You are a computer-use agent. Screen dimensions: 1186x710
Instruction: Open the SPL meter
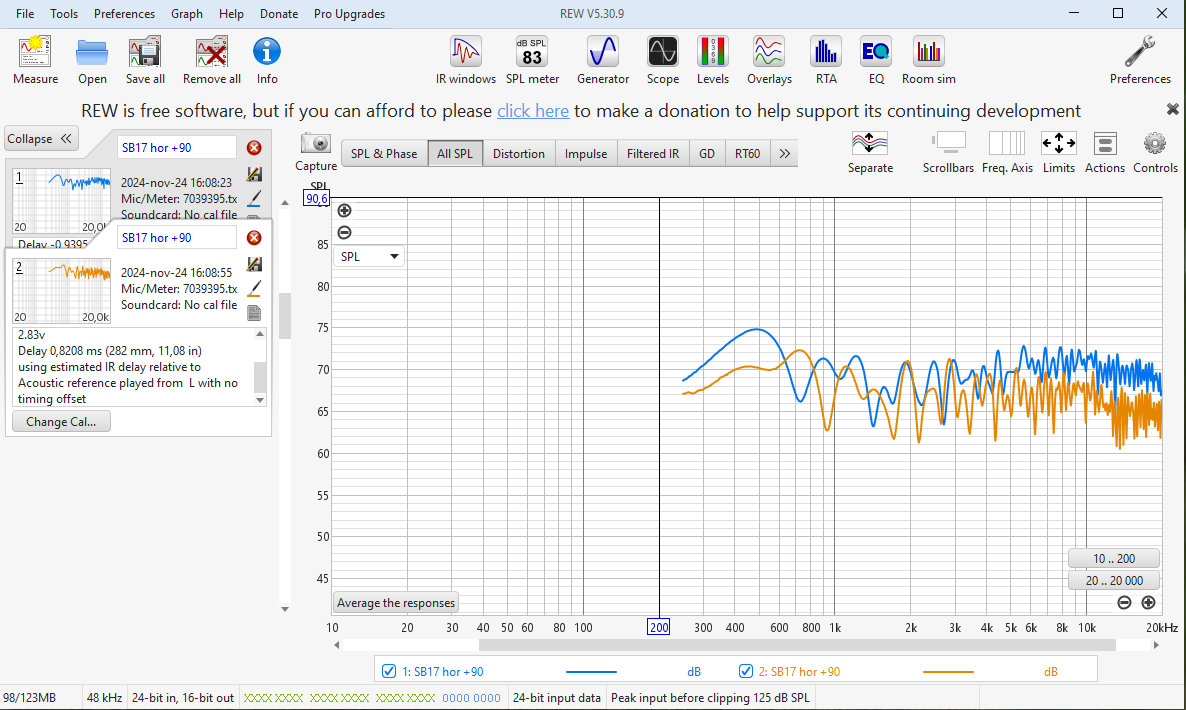click(x=532, y=60)
